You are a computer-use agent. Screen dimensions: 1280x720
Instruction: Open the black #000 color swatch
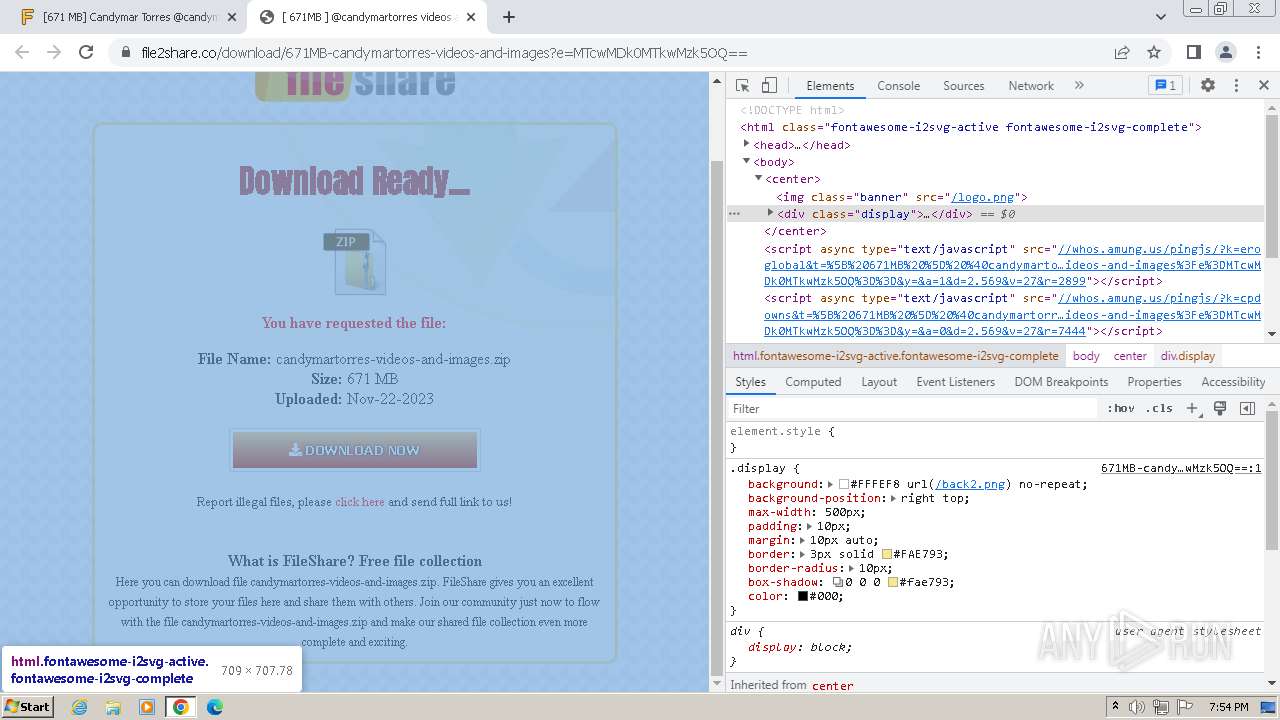802,596
